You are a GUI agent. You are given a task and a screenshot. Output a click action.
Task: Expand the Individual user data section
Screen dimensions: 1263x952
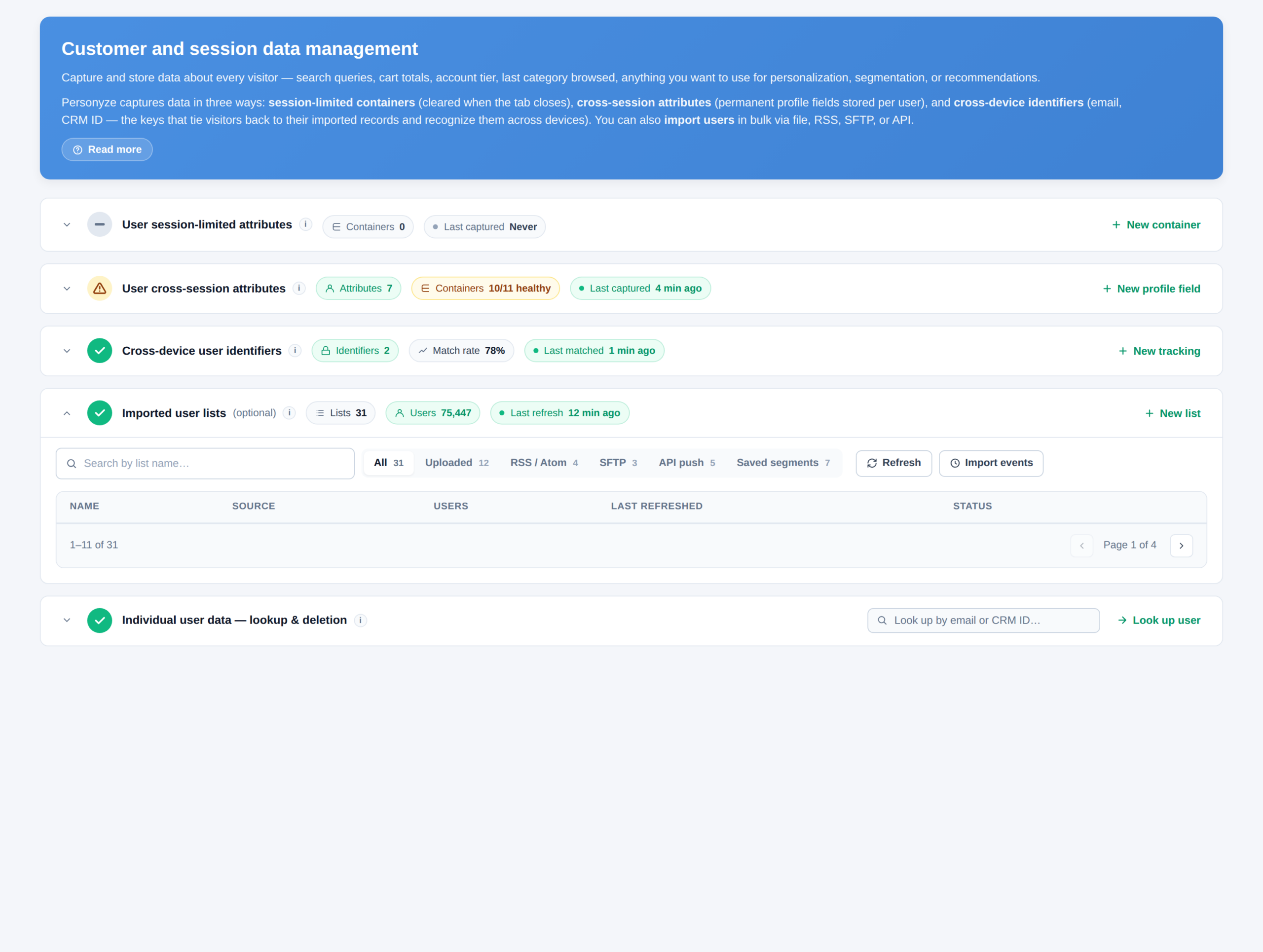coord(67,620)
